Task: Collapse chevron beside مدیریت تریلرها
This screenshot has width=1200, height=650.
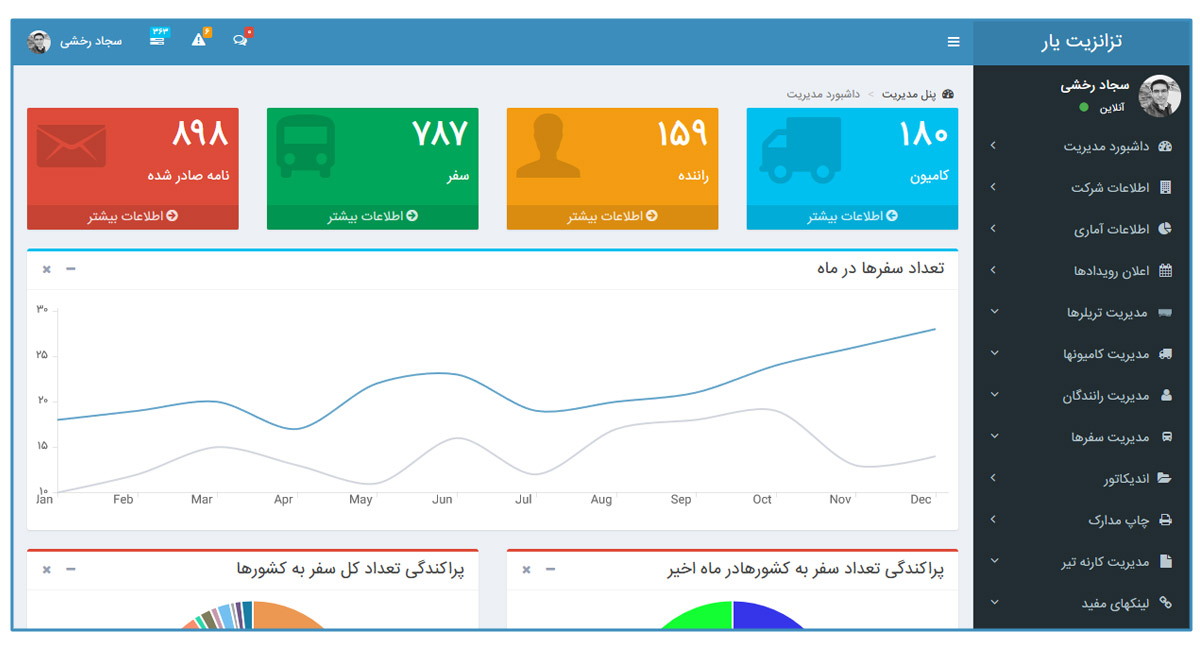Action: (994, 312)
